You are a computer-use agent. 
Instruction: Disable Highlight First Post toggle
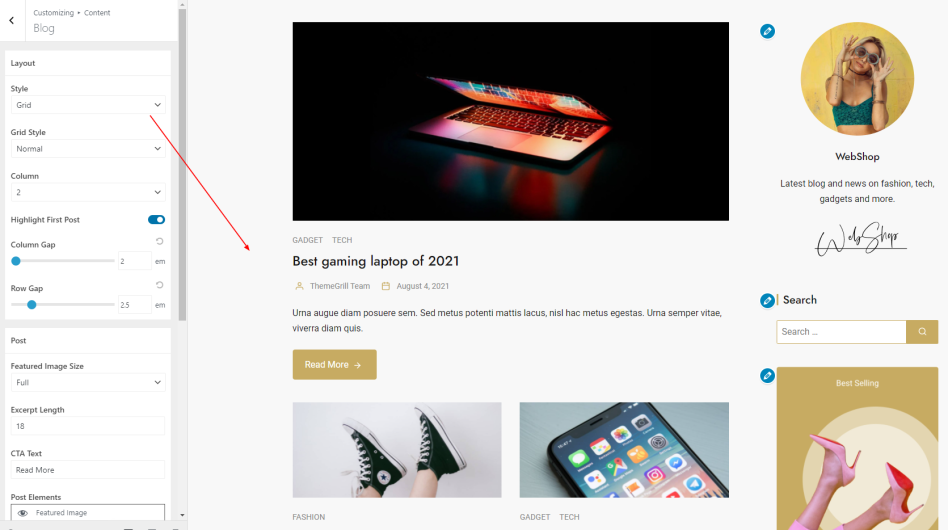point(157,219)
